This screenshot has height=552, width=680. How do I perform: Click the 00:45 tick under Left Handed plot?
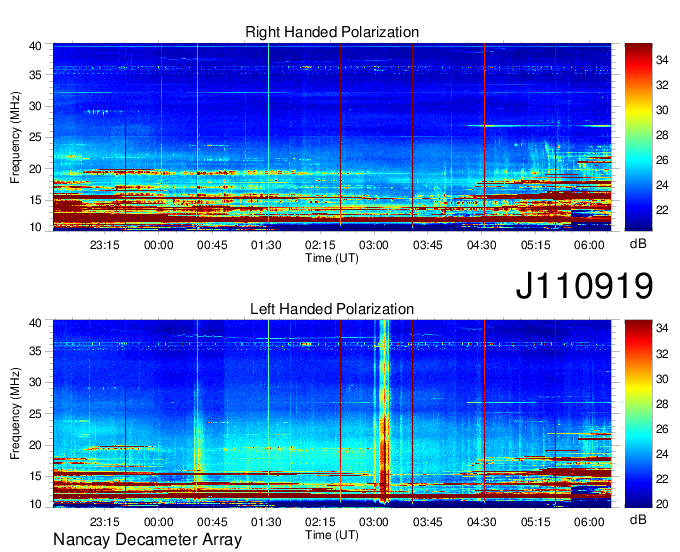(212, 522)
